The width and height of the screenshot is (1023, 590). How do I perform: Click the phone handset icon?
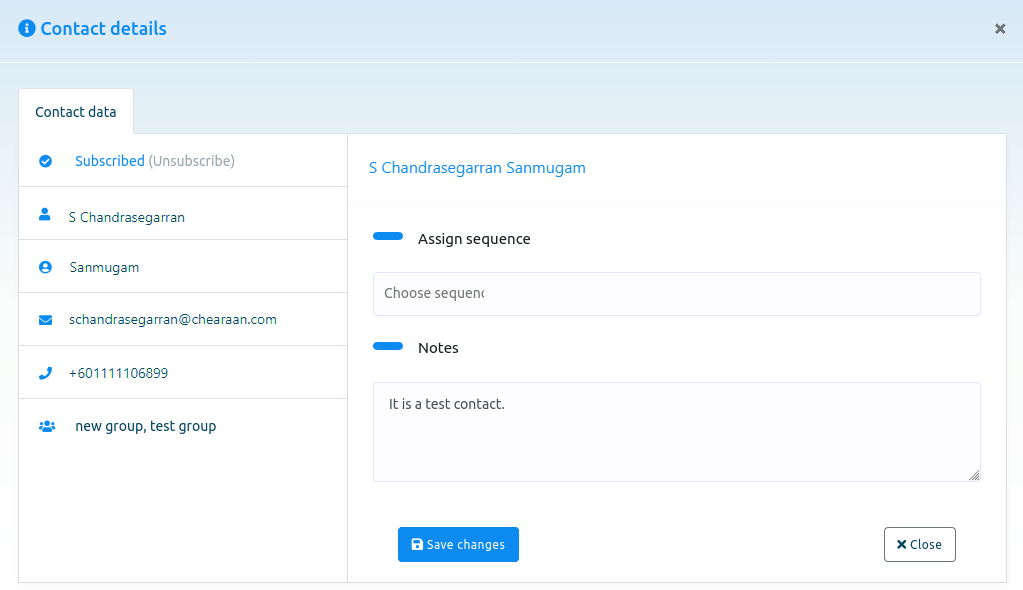pos(46,373)
